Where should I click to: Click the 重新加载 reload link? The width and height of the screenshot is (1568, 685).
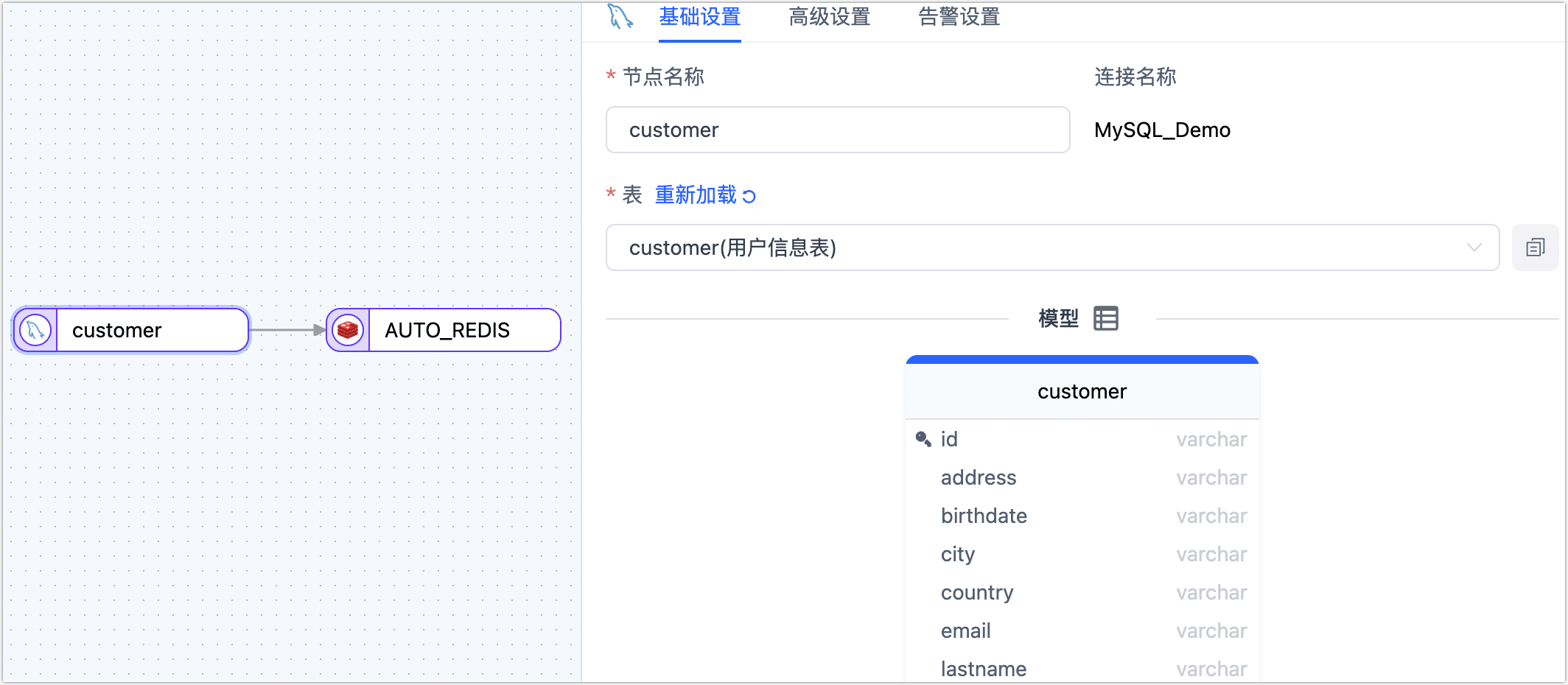click(x=696, y=194)
